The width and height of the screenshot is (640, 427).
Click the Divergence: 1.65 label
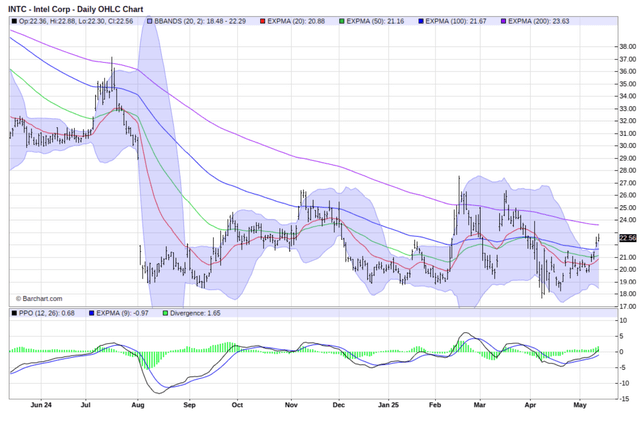click(195, 313)
